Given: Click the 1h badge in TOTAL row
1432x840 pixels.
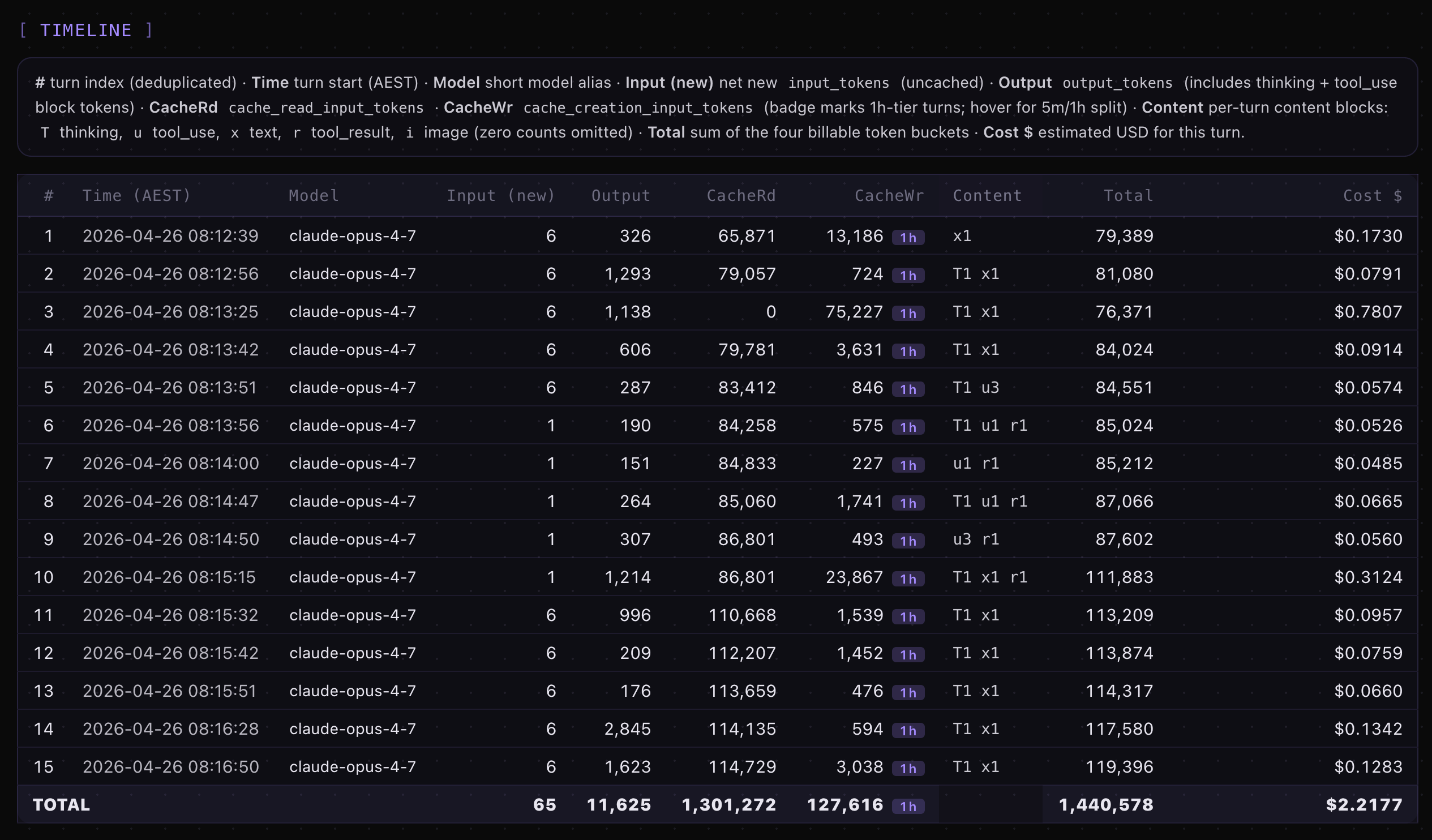Looking at the screenshot, I should click(x=907, y=806).
